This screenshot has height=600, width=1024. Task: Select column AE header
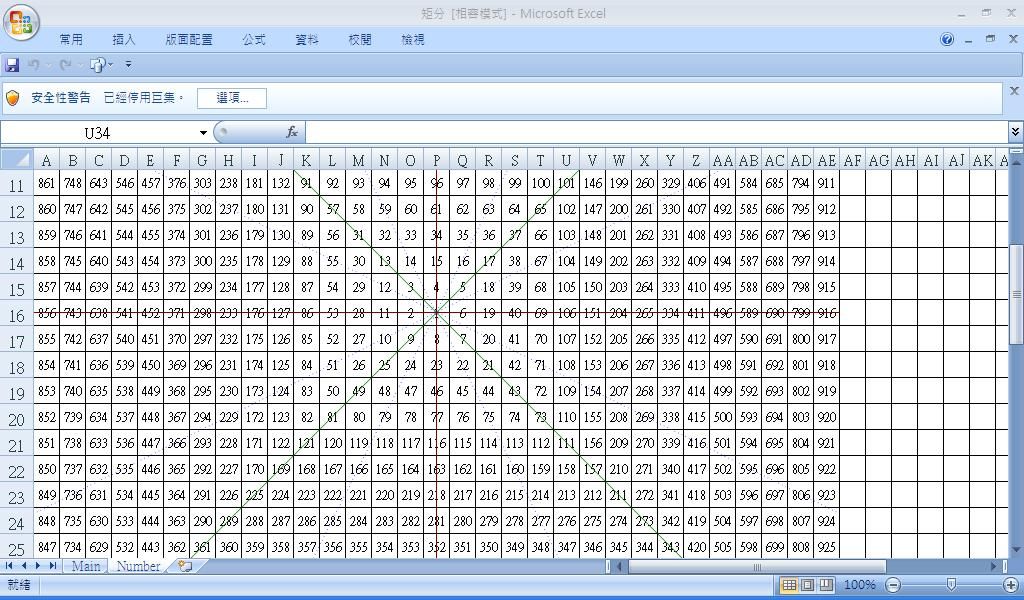826,161
